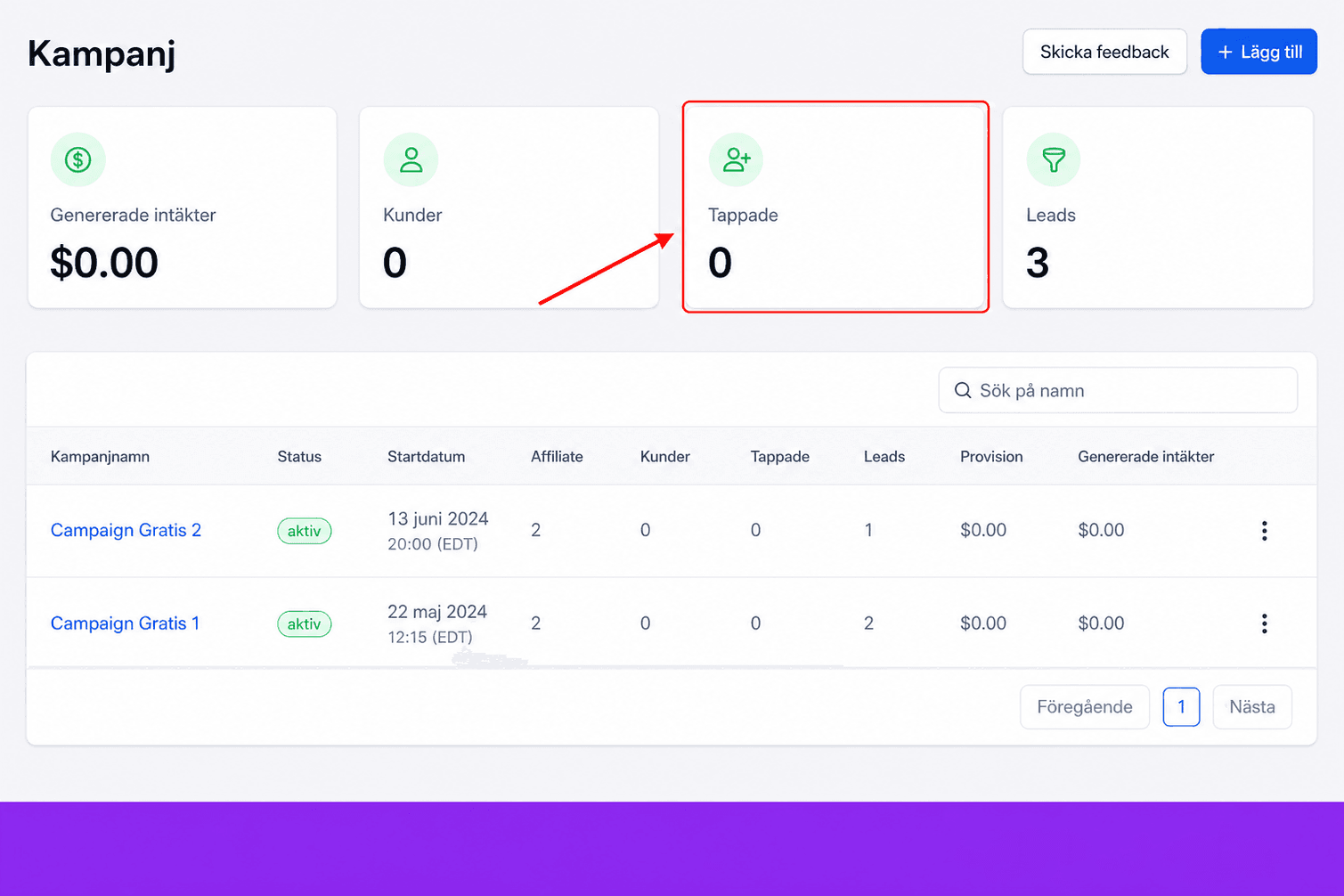This screenshot has height=896, width=1344.
Task: Click the Tappade column header in table
Action: coord(780,457)
